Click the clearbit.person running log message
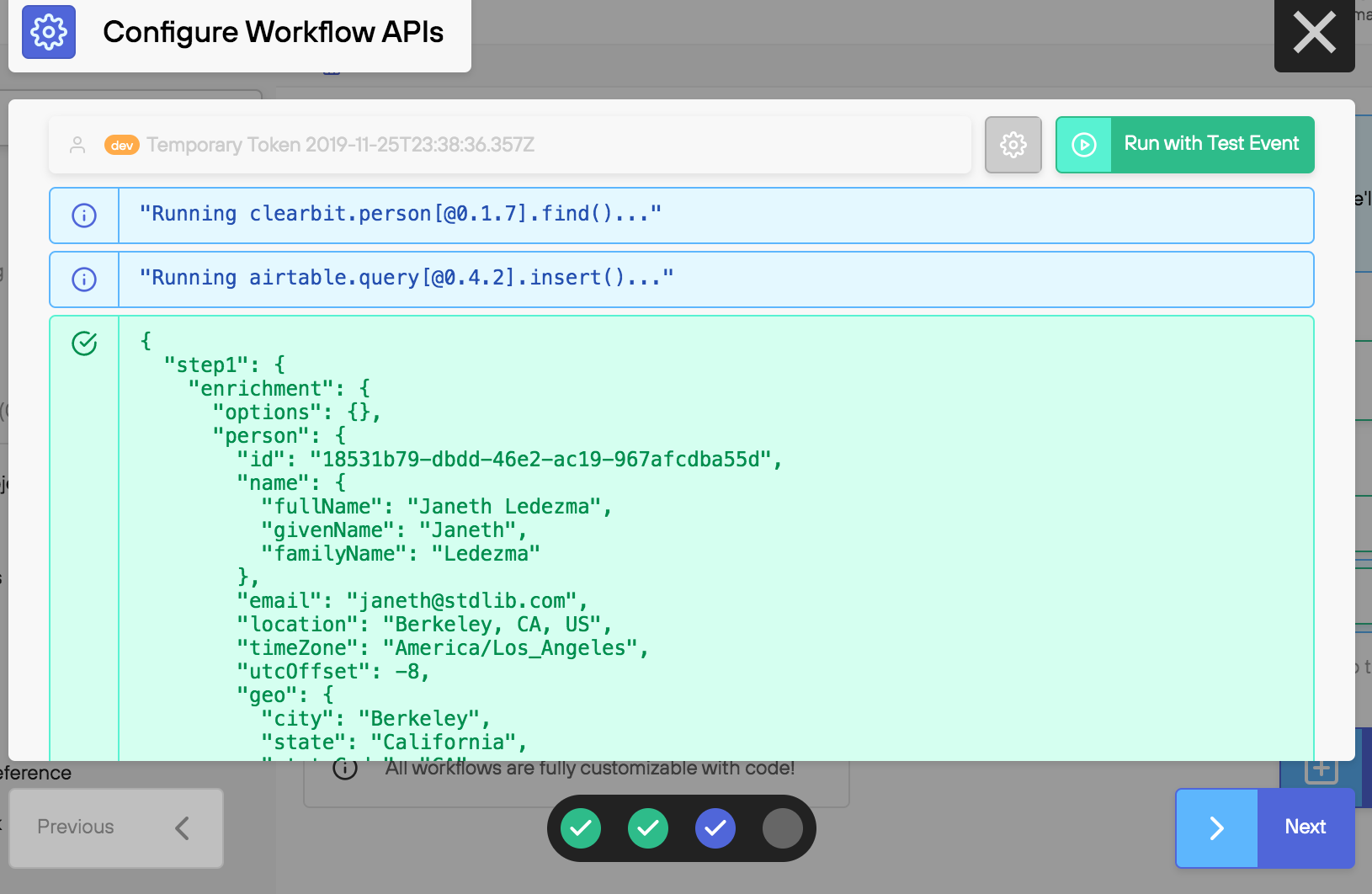The height and width of the screenshot is (894, 1372). (400, 215)
